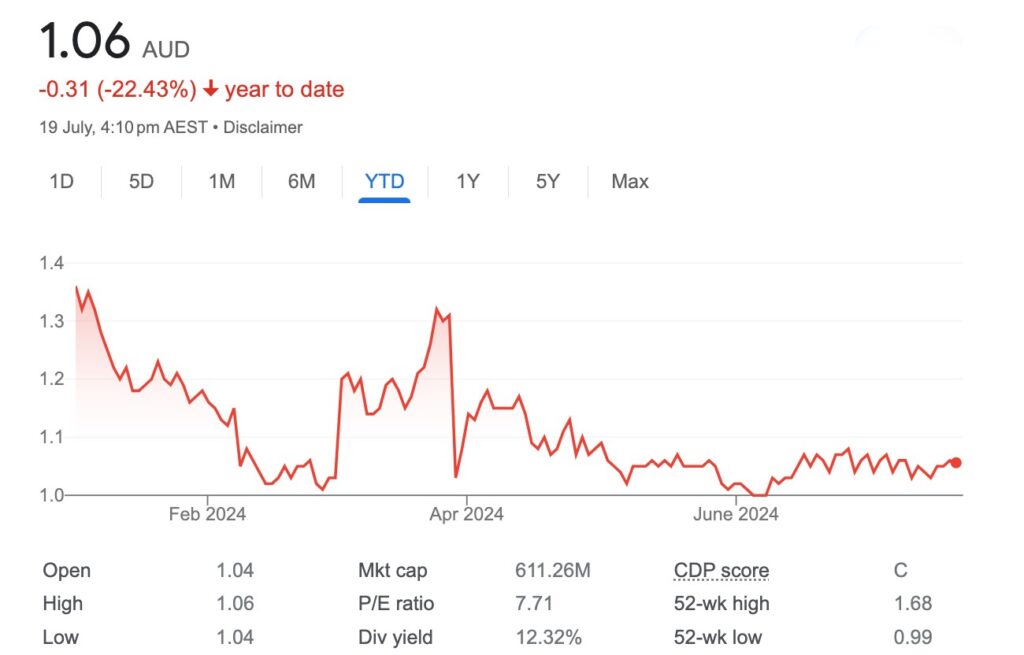Click the red down arrow icon
1024x655 pixels.
coord(210,89)
